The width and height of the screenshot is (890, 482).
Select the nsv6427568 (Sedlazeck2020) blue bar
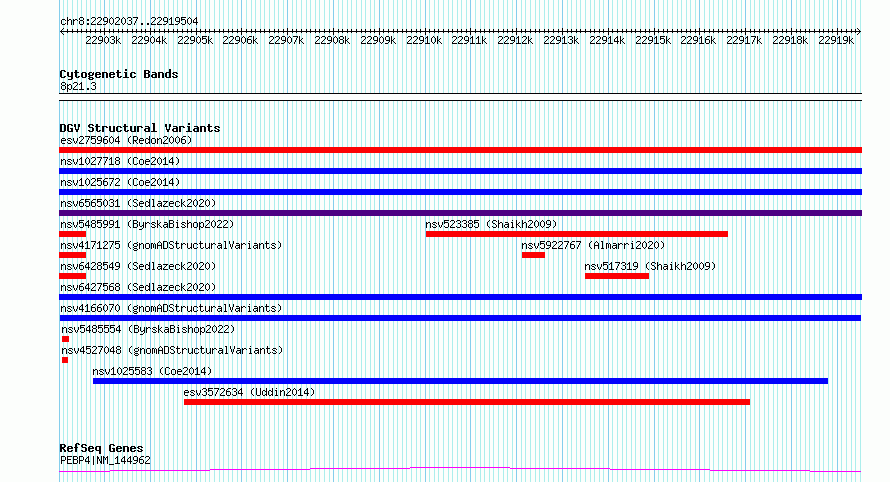pos(460,297)
